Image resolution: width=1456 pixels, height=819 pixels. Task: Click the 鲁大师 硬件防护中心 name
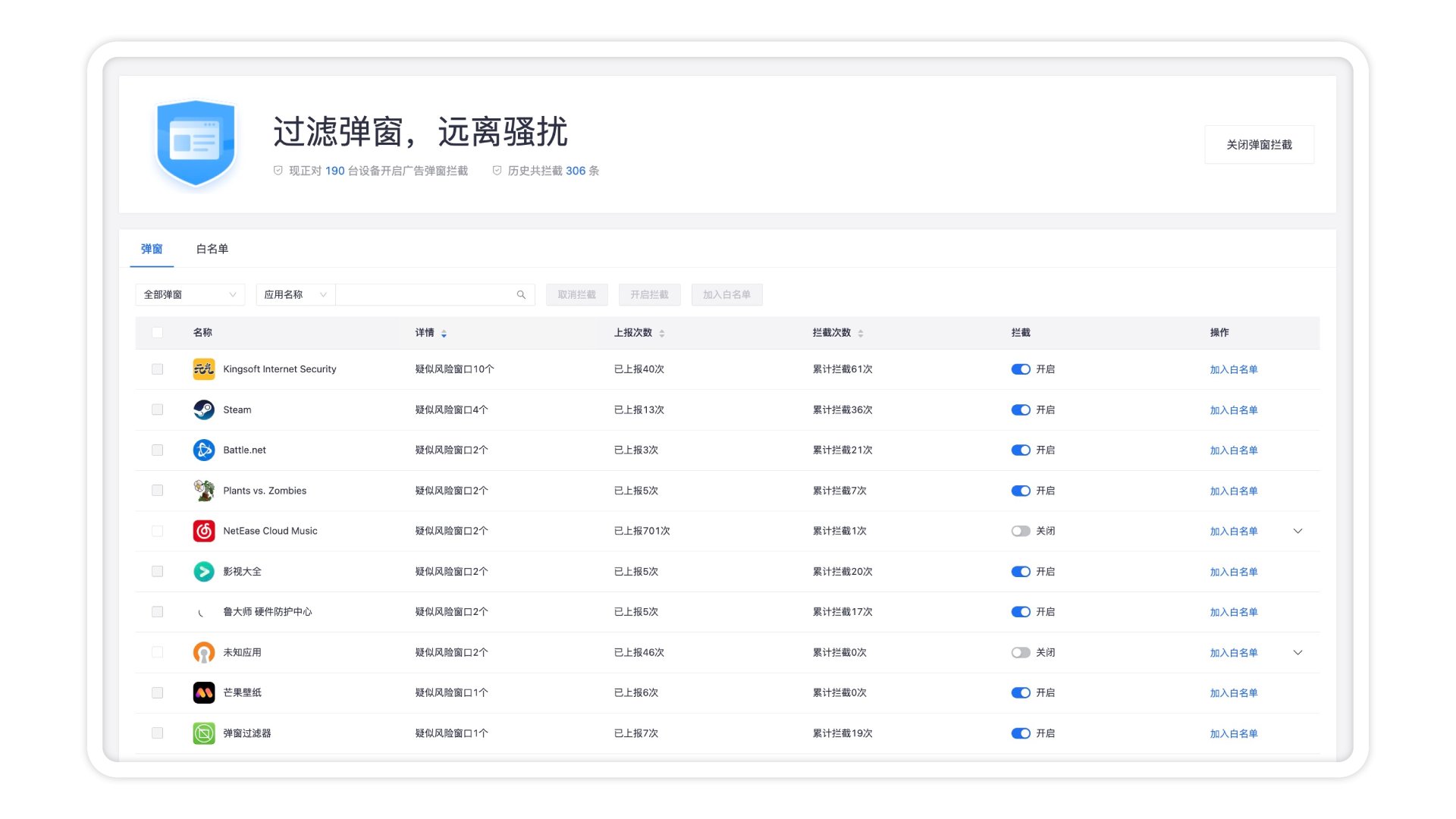click(x=267, y=612)
